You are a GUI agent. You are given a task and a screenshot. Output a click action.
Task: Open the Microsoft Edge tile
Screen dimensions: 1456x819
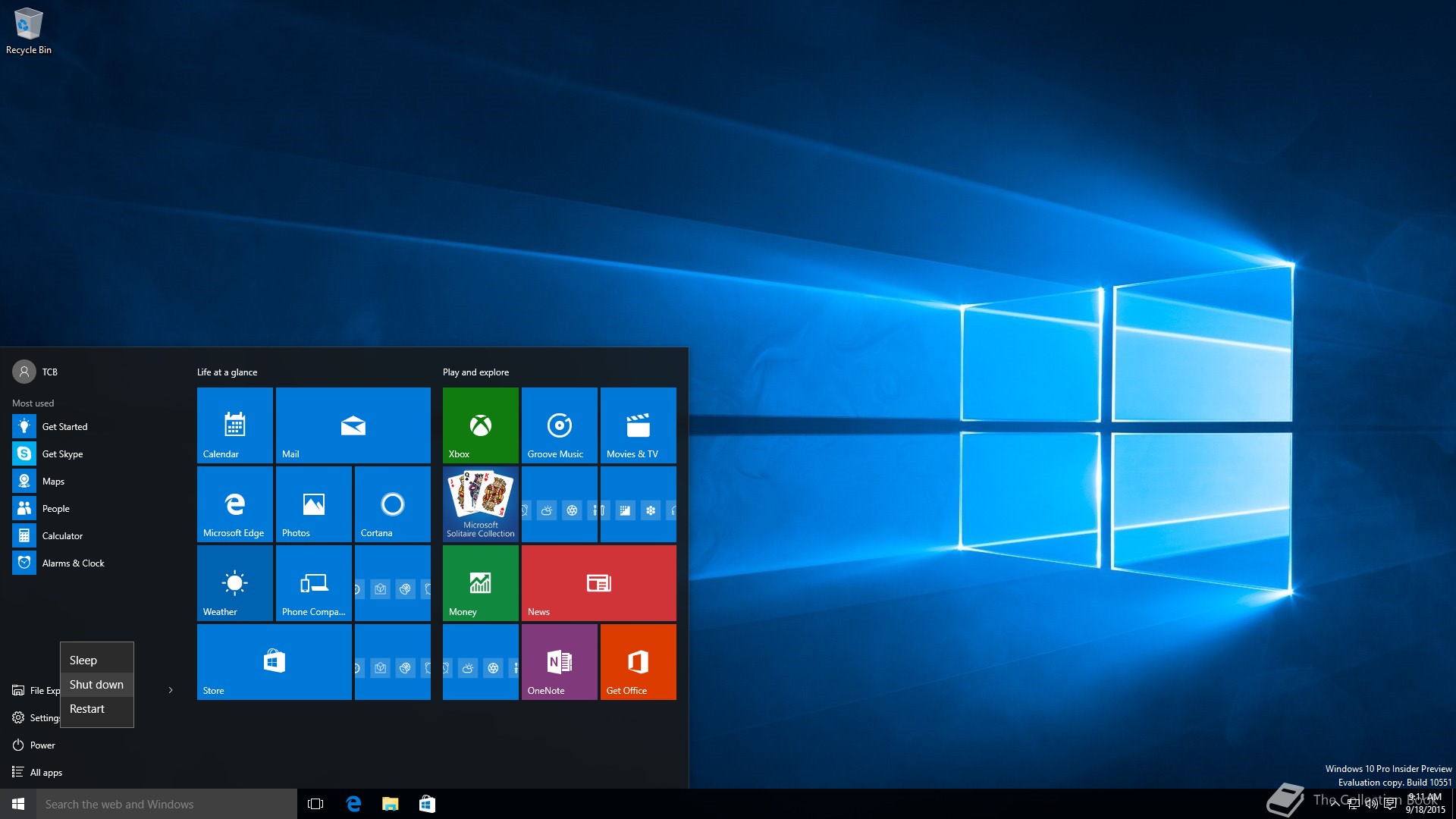(x=234, y=504)
